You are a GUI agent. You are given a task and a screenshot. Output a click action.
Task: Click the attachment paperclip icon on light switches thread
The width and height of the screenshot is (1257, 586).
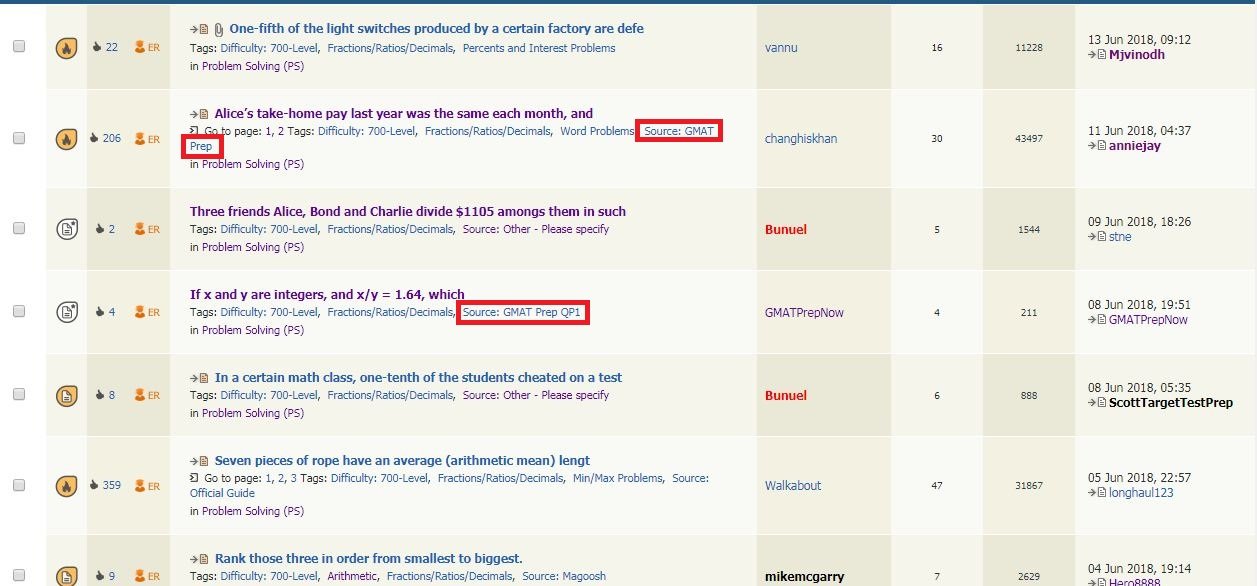click(x=219, y=29)
